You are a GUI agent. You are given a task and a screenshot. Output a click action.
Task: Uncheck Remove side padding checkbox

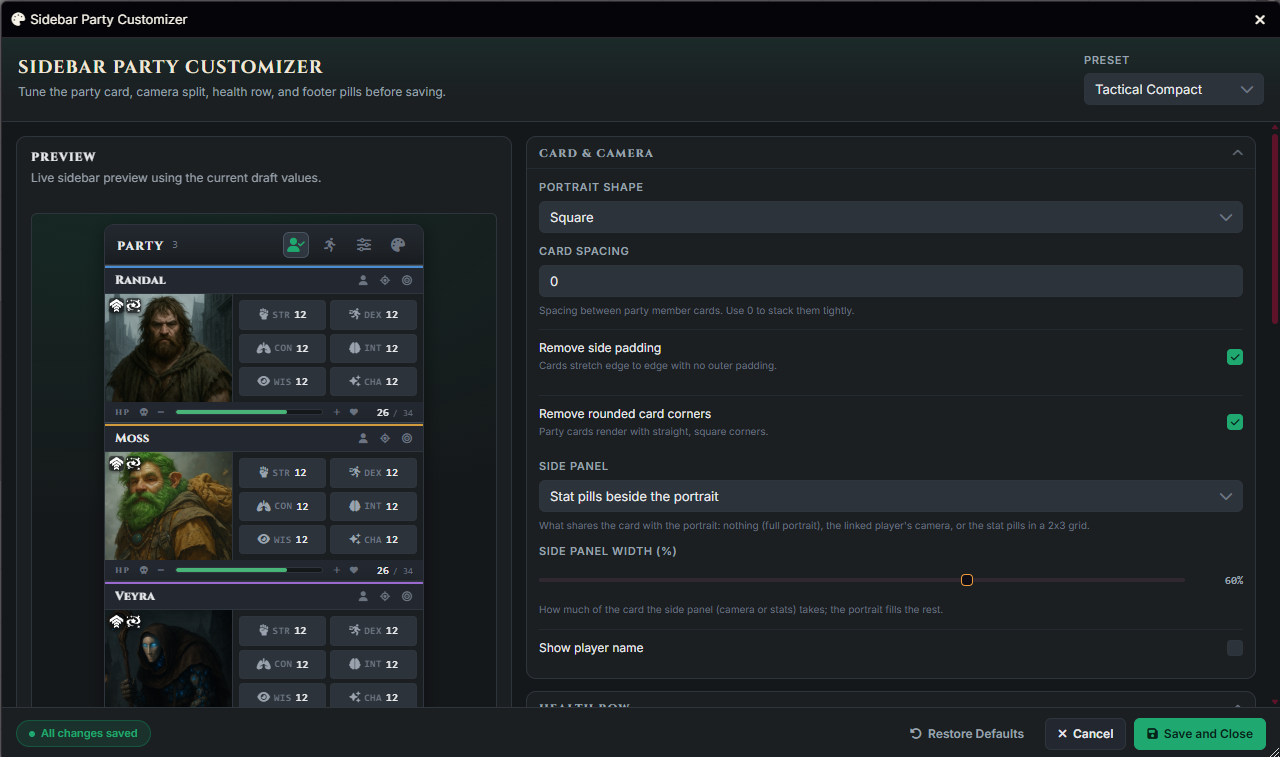(x=1235, y=357)
